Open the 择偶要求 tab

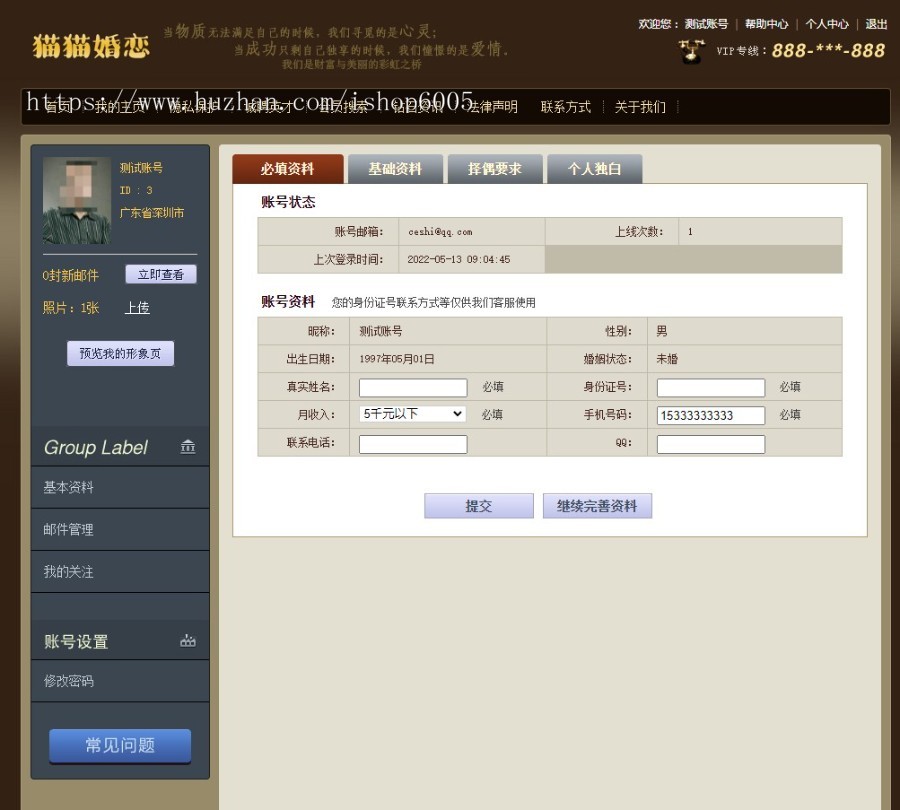(495, 169)
